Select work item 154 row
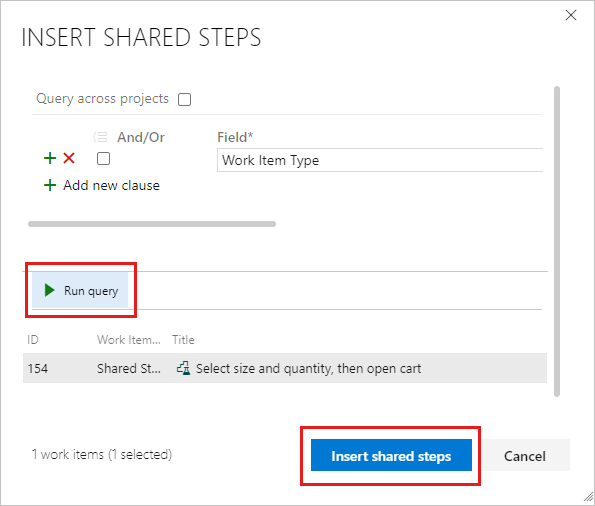Screen dimensions: 595x506 tap(285, 368)
